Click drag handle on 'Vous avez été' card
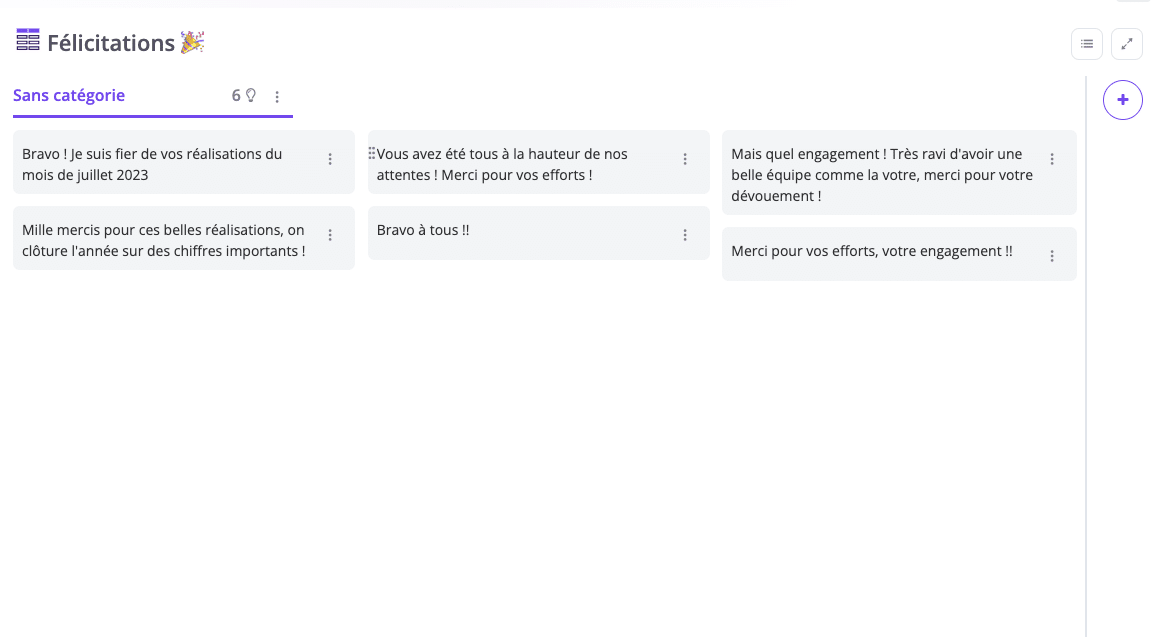Screen dimensions: 1159x637 (372, 154)
